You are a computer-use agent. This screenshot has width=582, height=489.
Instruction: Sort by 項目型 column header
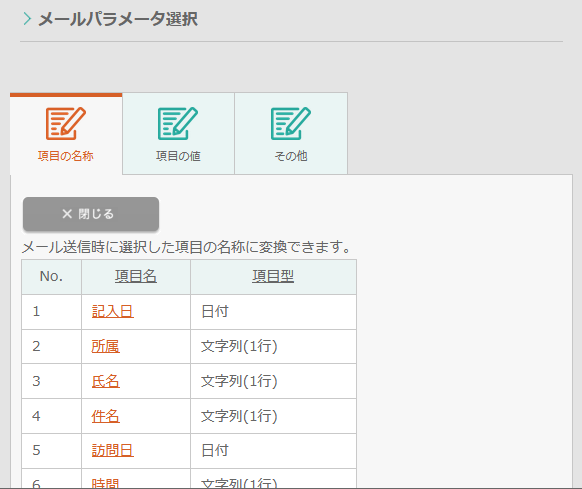273,276
